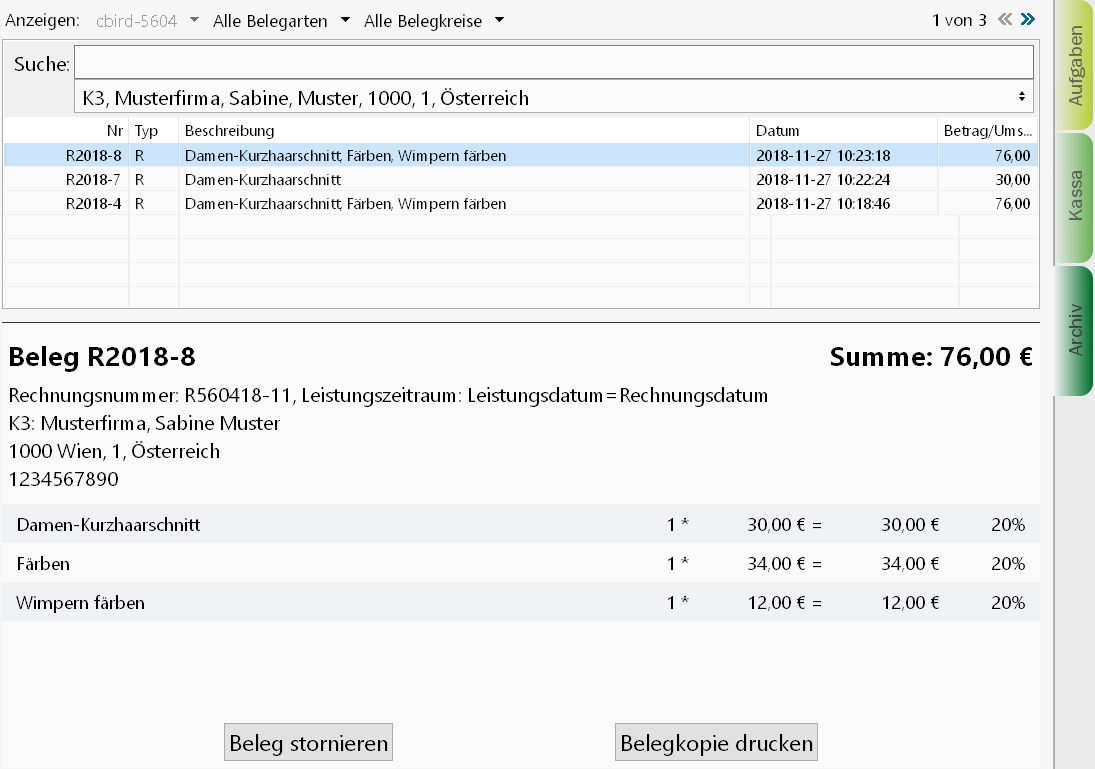Viewport: 1095px width, 769px height.
Task: Click the Typ column header
Action: click(x=153, y=131)
